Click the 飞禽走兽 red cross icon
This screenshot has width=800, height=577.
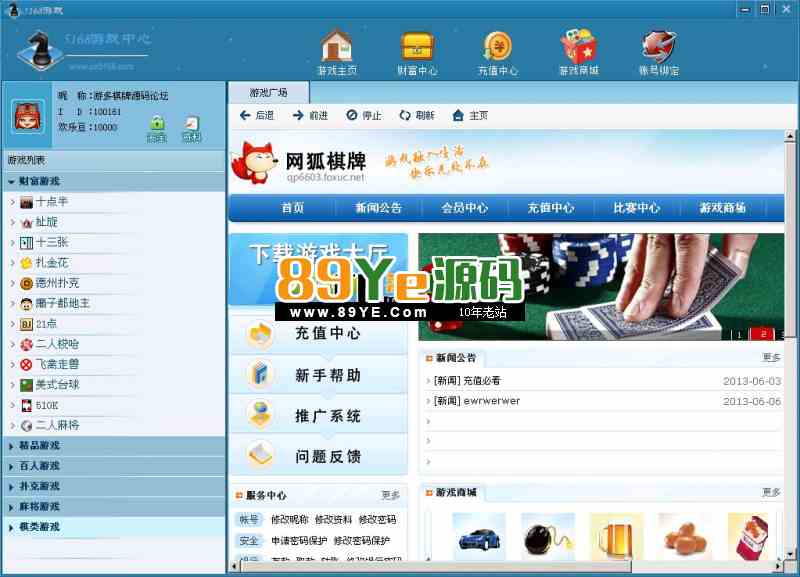26,365
